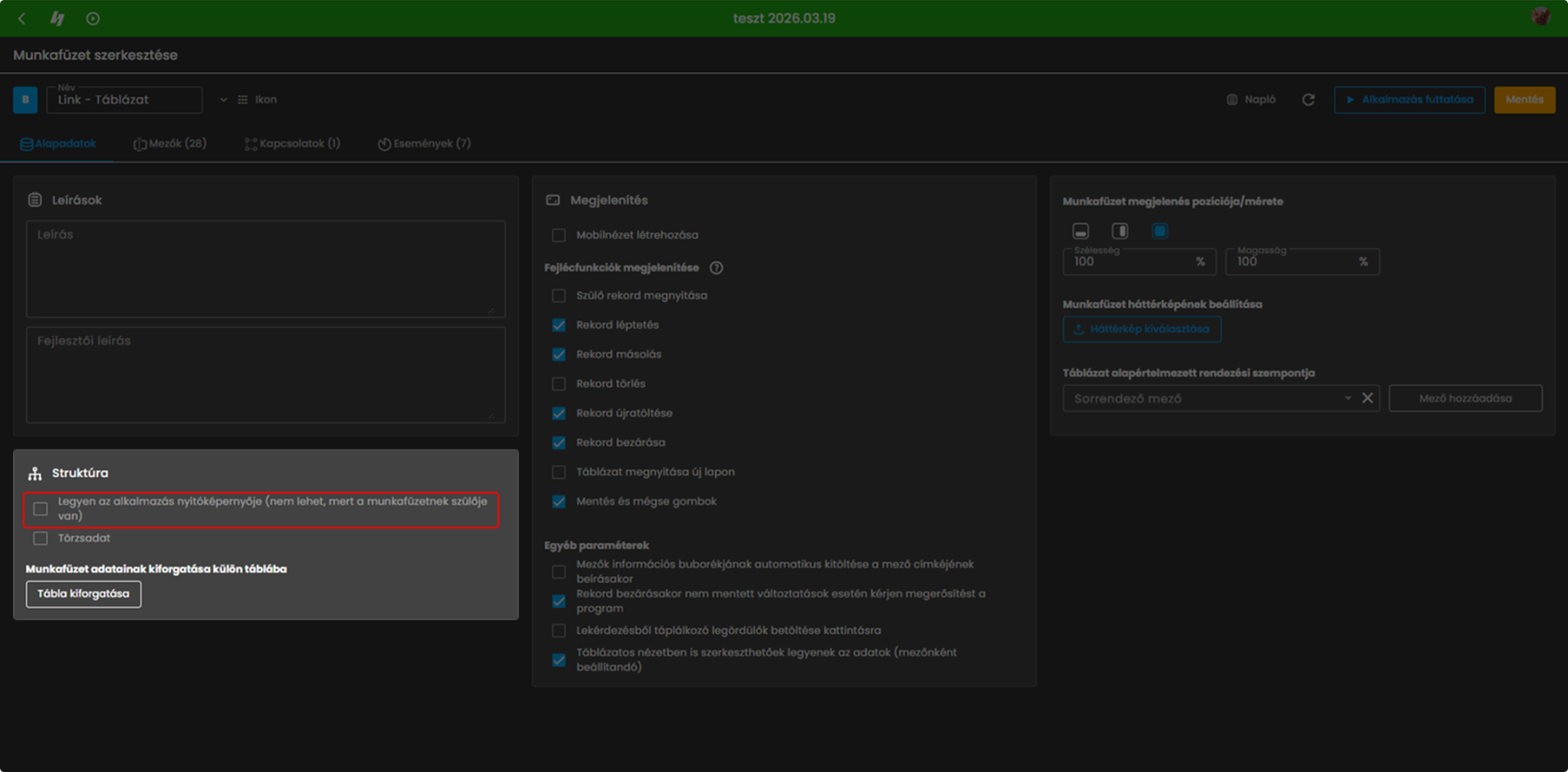Click the Mentés save button
The image size is (1568, 772).
point(1524,100)
